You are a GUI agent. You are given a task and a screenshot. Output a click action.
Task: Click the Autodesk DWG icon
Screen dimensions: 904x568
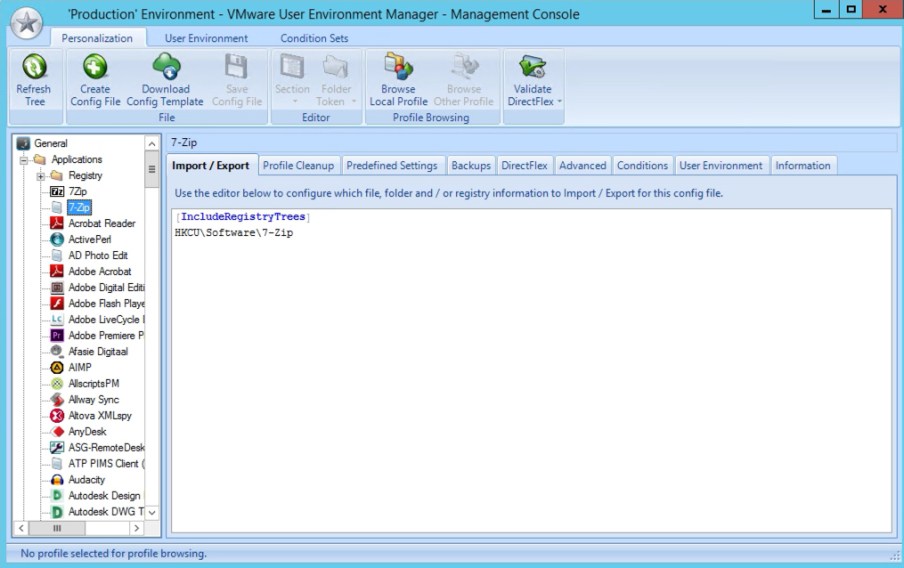pos(56,511)
